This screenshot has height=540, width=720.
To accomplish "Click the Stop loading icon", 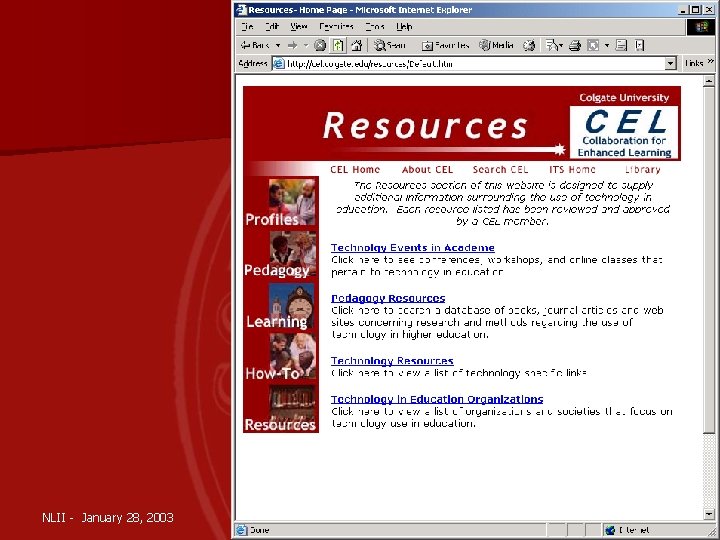I will (x=320, y=45).
